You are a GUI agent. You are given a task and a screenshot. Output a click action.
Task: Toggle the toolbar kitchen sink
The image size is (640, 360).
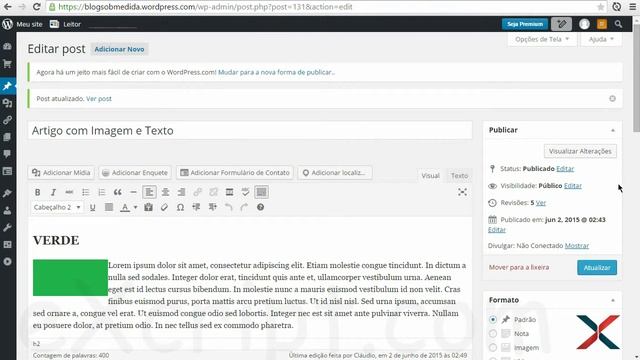(262, 192)
